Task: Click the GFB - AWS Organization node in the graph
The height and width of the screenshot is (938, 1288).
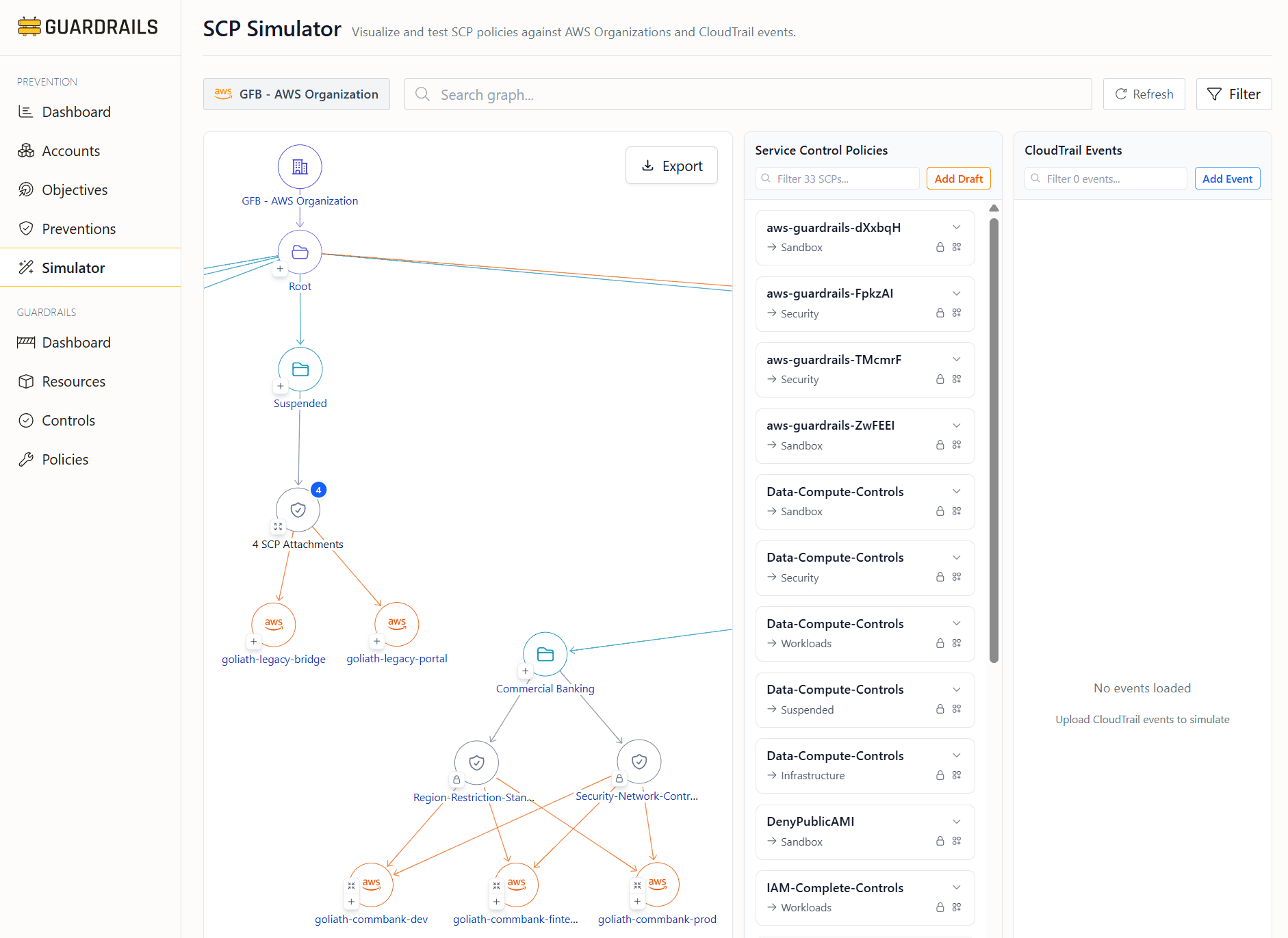Action: (300, 166)
